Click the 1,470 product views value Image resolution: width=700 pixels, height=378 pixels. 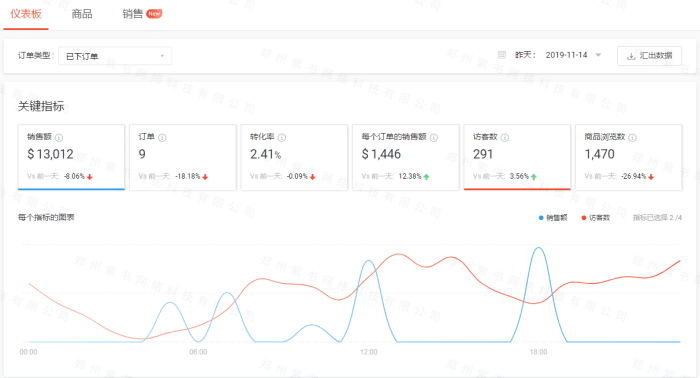[600, 154]
